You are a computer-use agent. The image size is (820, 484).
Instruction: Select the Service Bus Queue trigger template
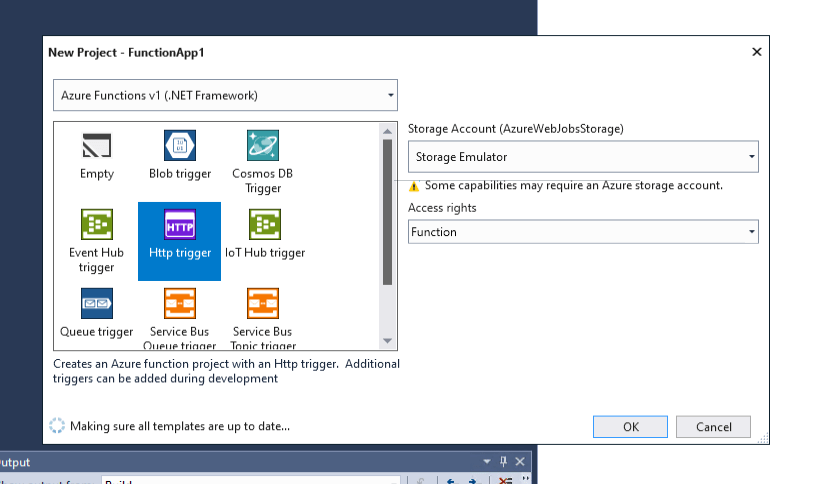click(x=179, y=319)
